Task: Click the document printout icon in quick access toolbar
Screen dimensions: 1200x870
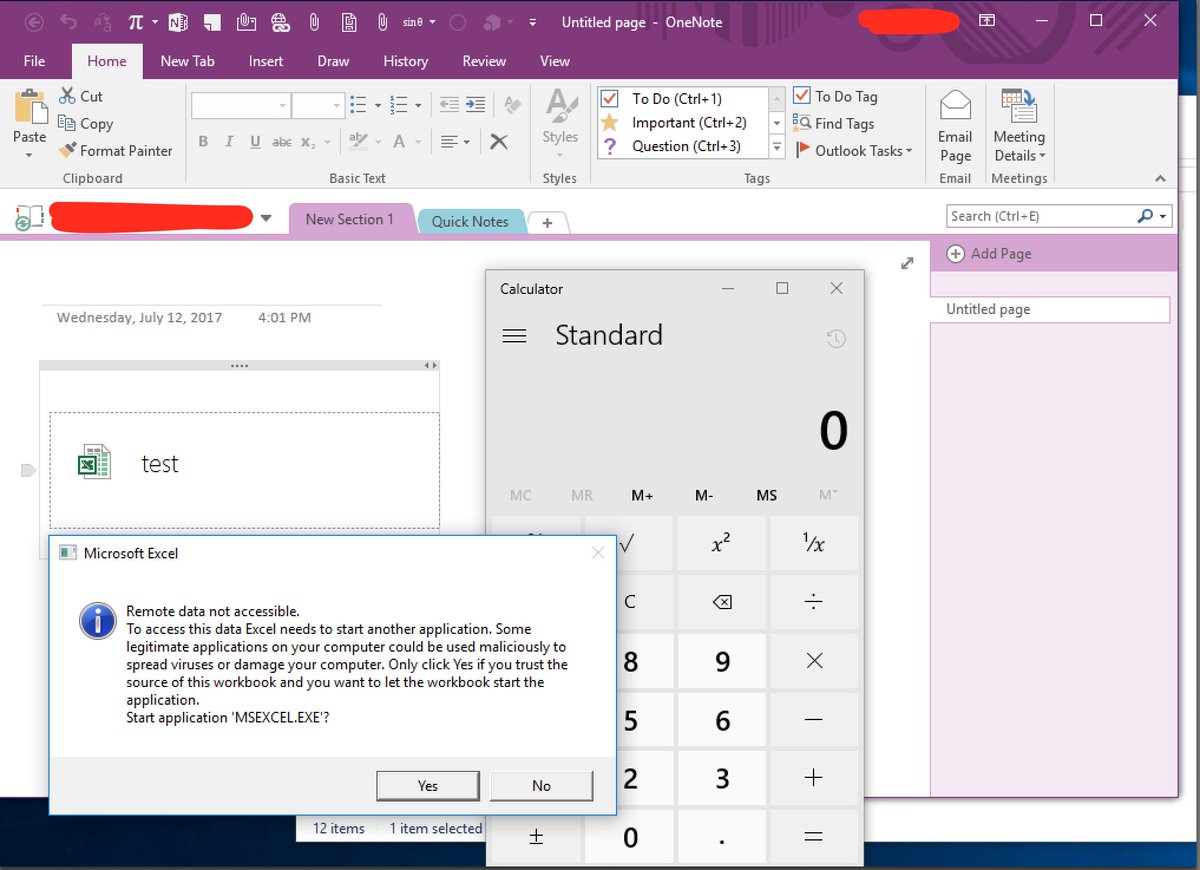Action: click(x=349, y=22)
